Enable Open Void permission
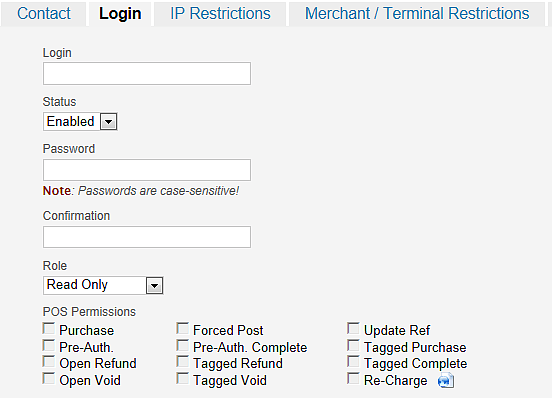 (x=49, y=378)
